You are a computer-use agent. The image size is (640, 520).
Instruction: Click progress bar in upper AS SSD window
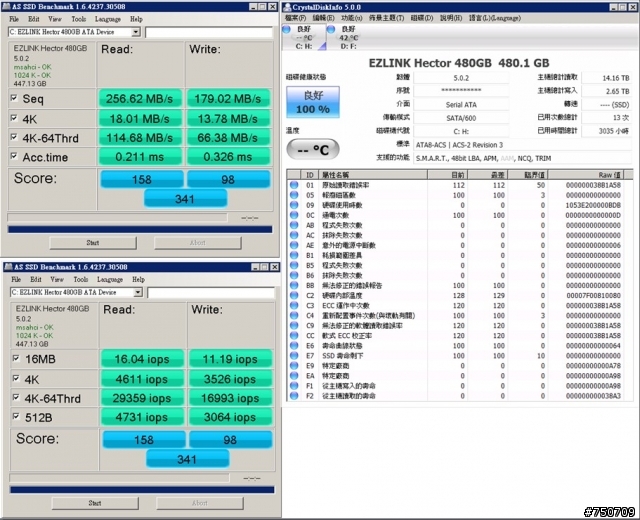[x=140, y=229]
